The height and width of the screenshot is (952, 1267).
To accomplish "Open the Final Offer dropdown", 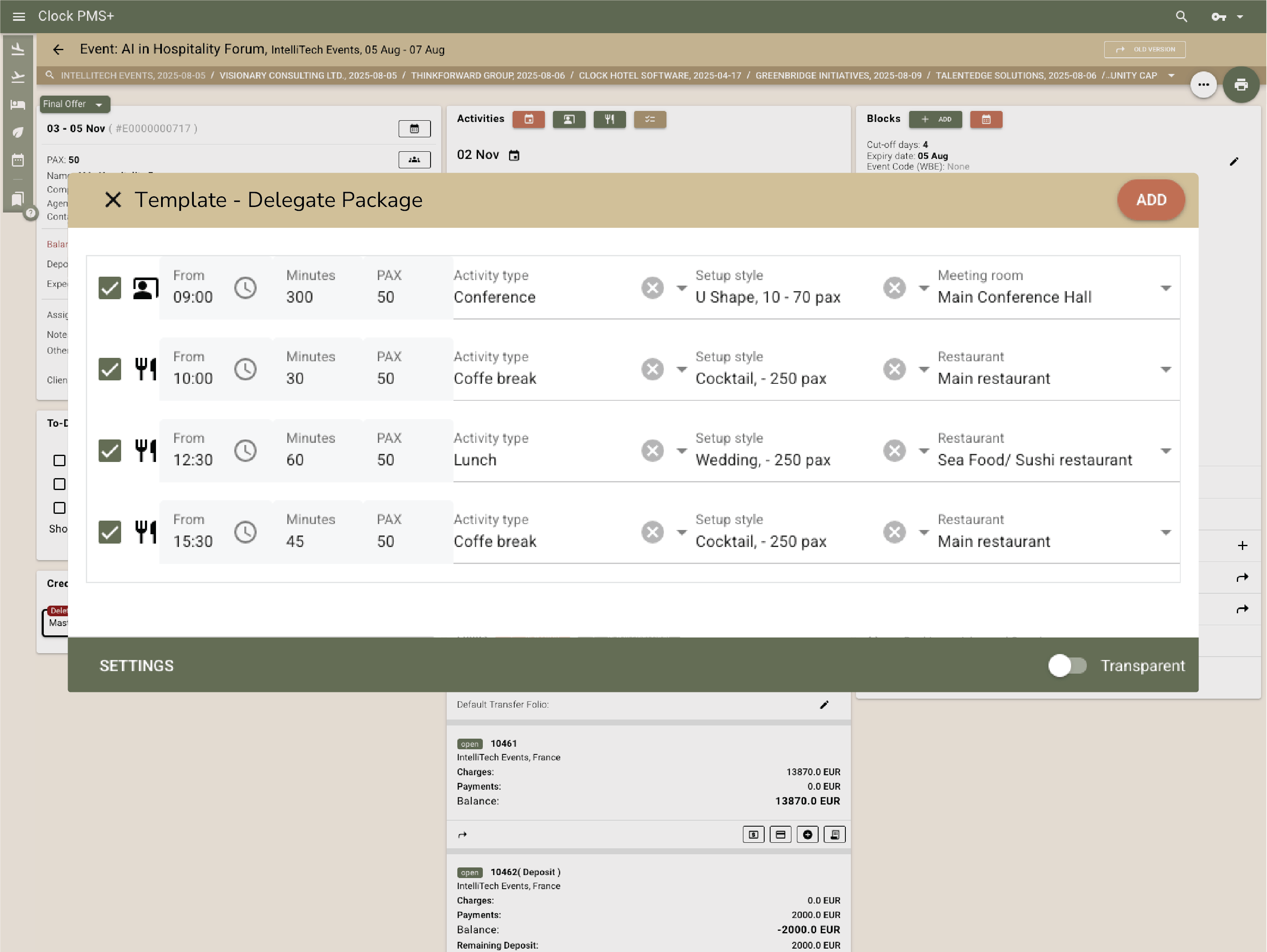I will point(74,104).
